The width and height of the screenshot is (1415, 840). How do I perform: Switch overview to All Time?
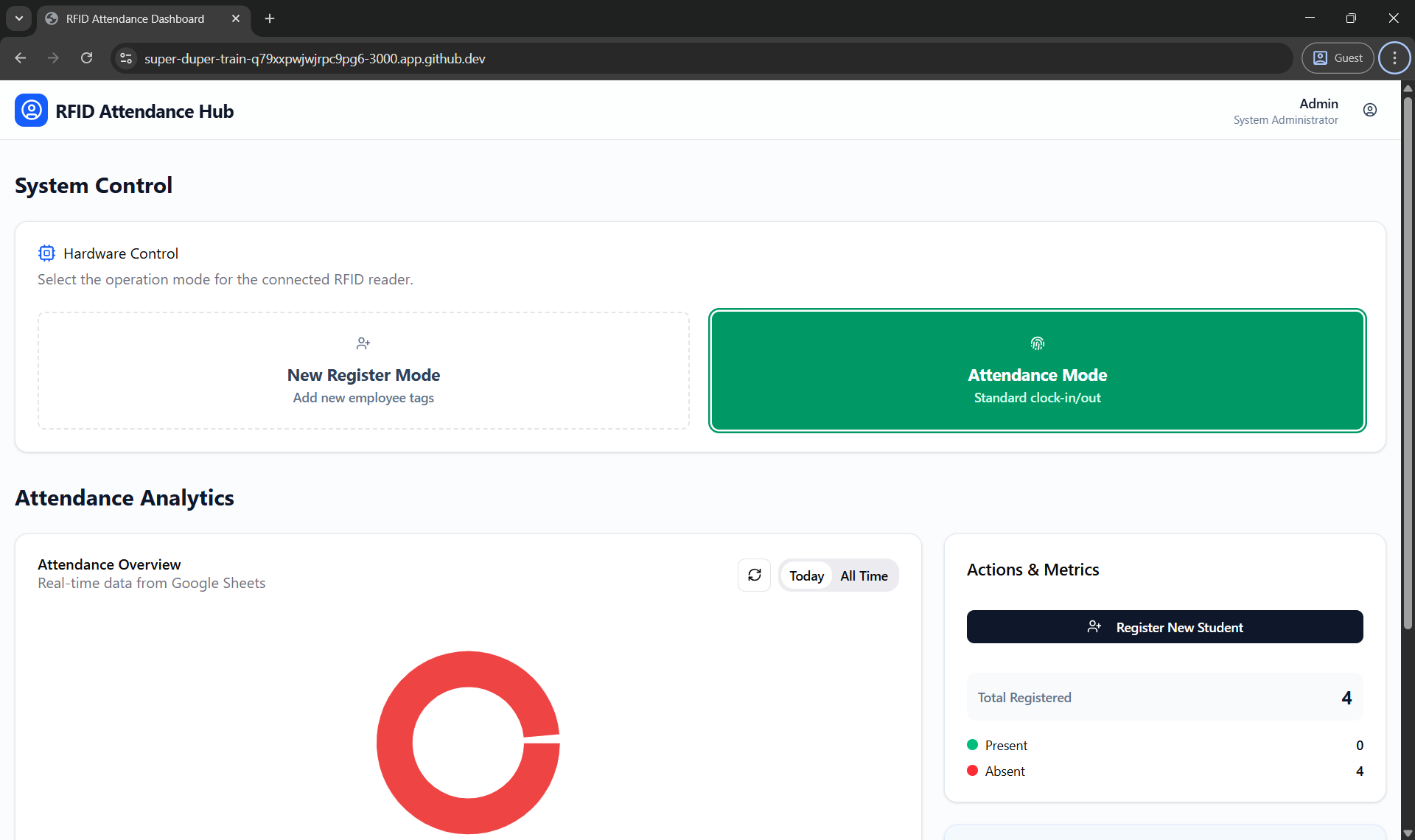pyautogui.click(x=864, y=576)
